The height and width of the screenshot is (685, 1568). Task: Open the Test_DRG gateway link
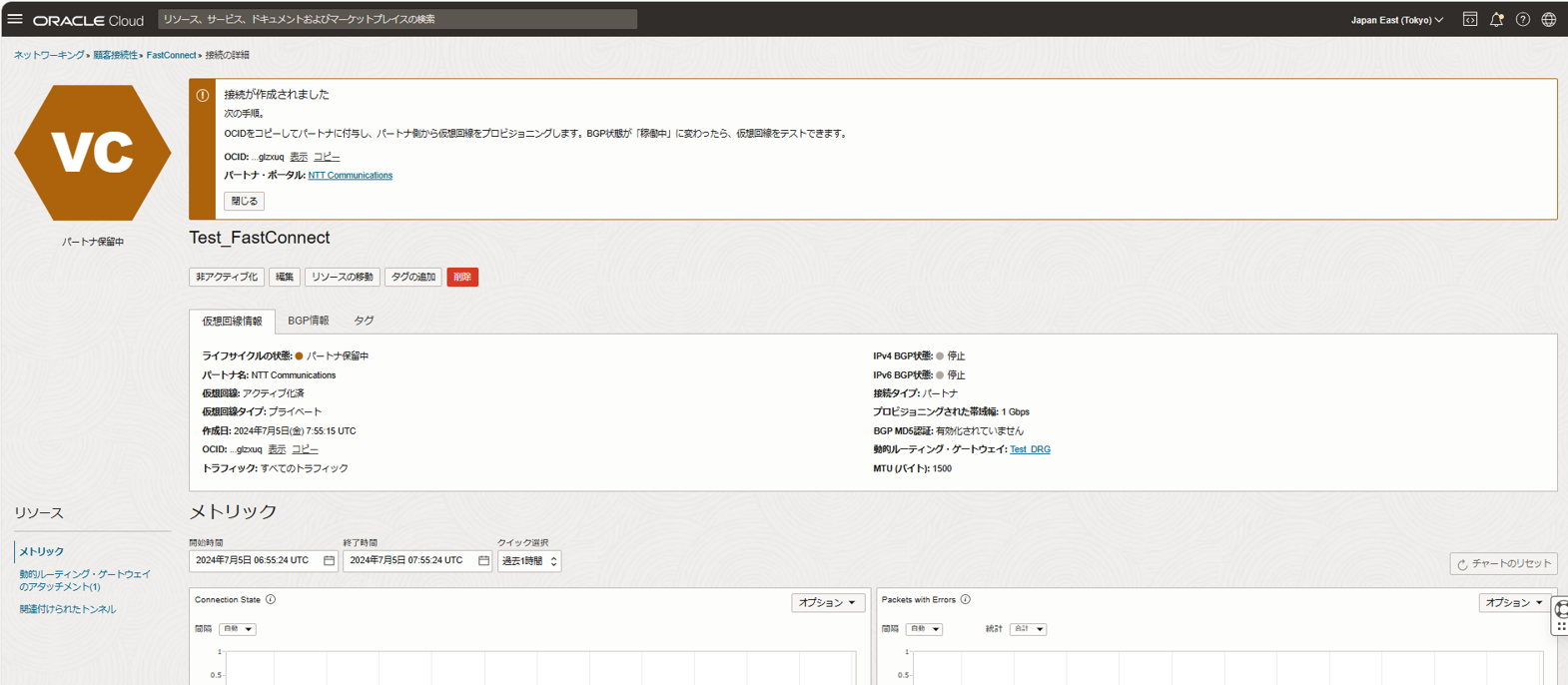pos(1030,449)
